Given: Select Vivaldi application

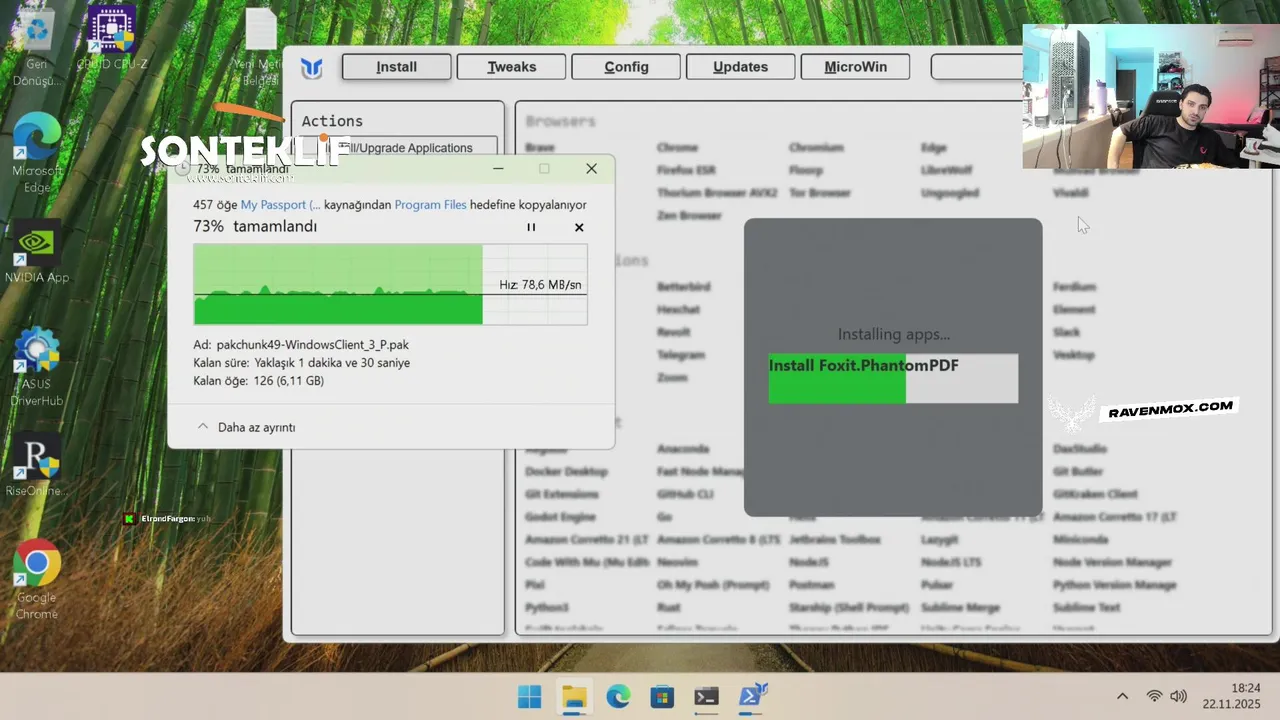Looking at the screenshot, I should (x=1071, y=193).
